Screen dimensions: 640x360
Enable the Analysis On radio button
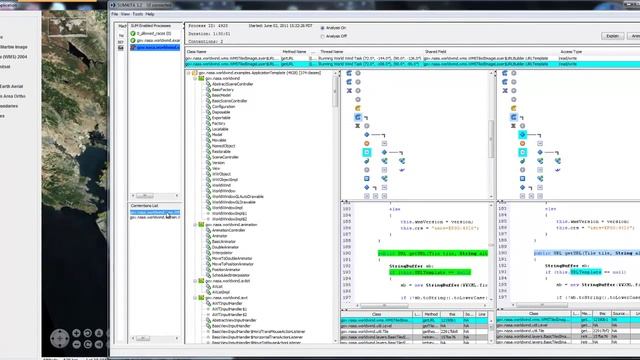322,28
